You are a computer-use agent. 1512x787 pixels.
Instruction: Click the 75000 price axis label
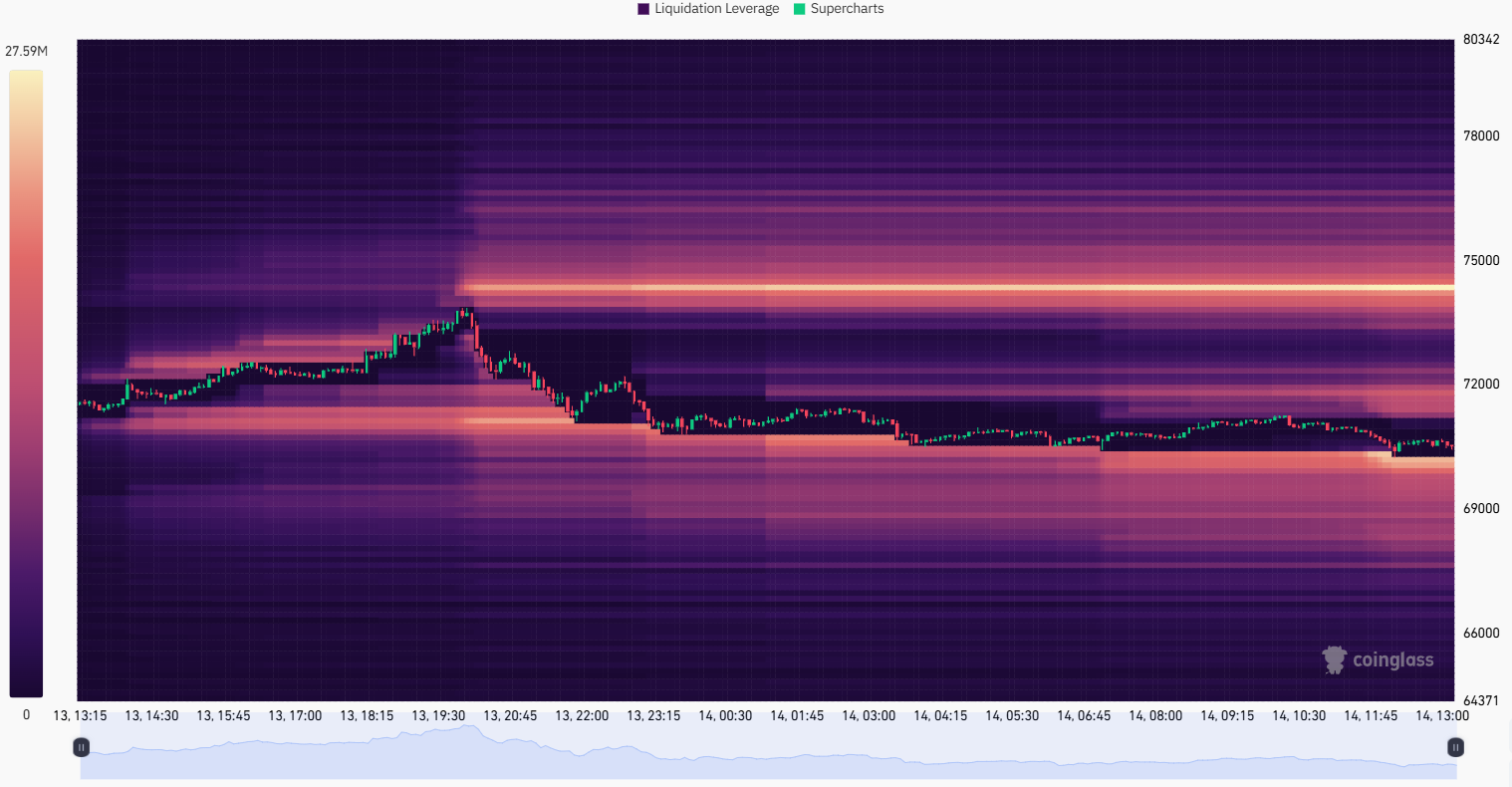pos(1481,261)
